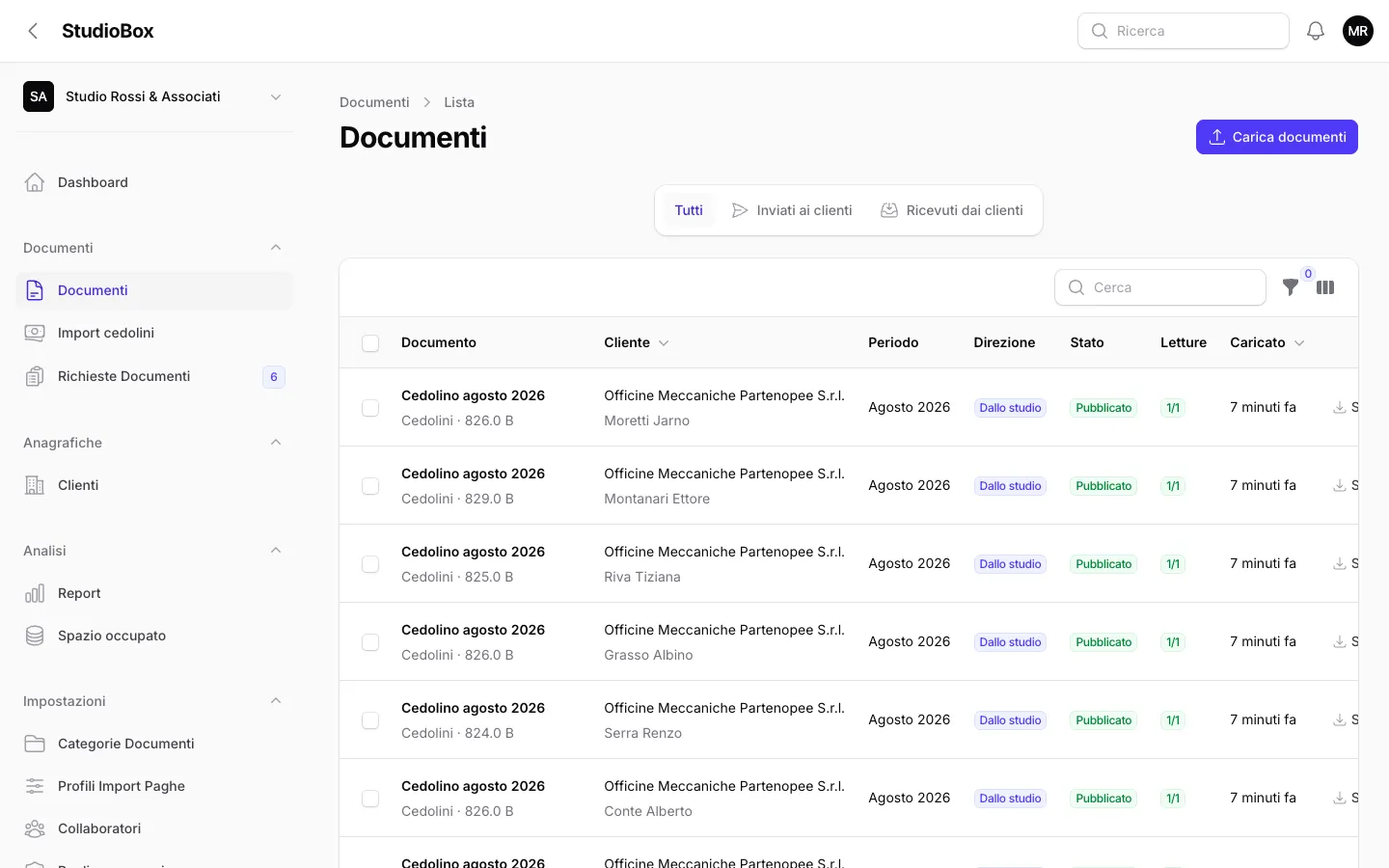Open Spazio occupato in the sidebar
Screen dimensions: 1389x868
[154, 636]
